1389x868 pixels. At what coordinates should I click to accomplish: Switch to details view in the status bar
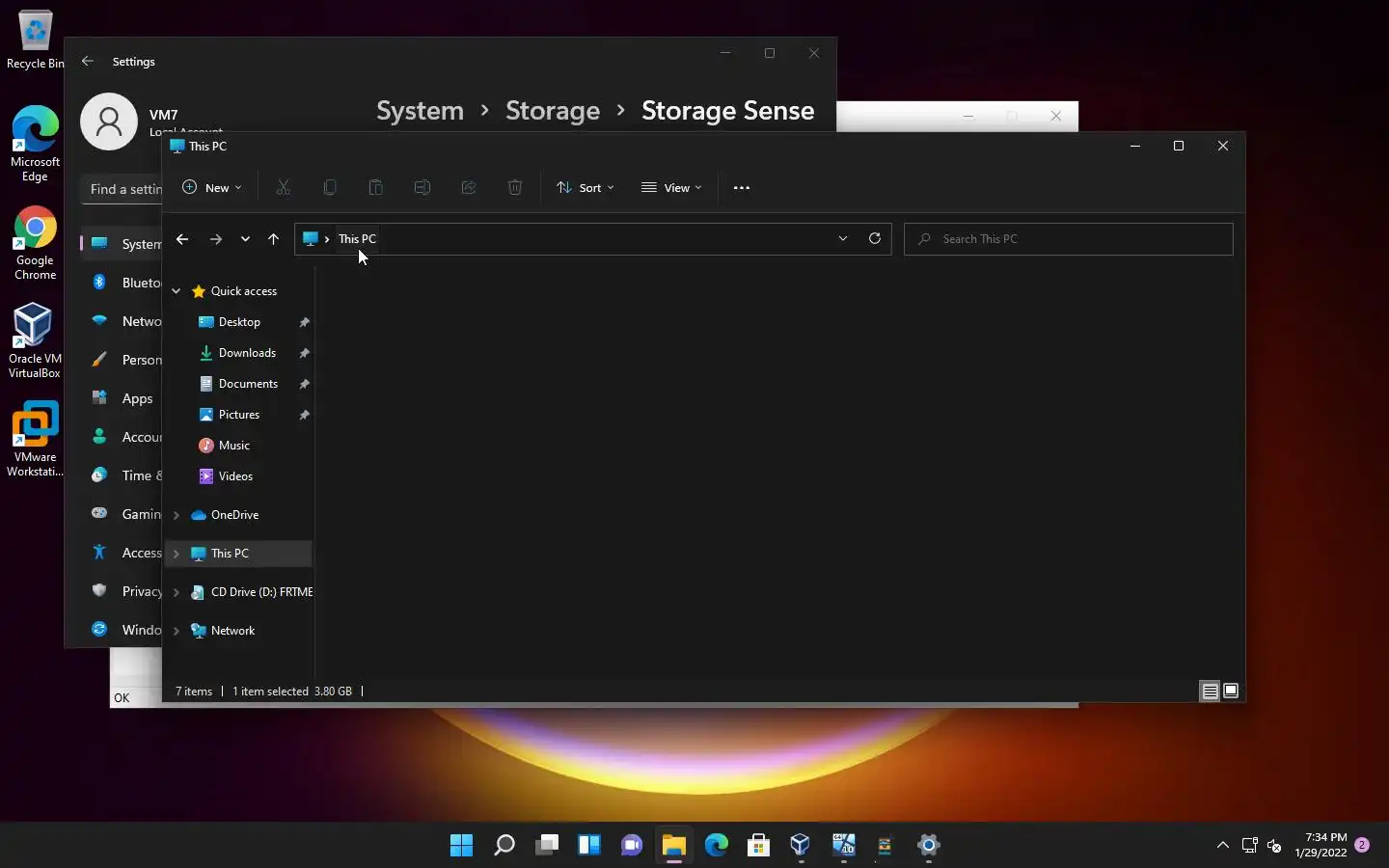tap(1210, 691)
